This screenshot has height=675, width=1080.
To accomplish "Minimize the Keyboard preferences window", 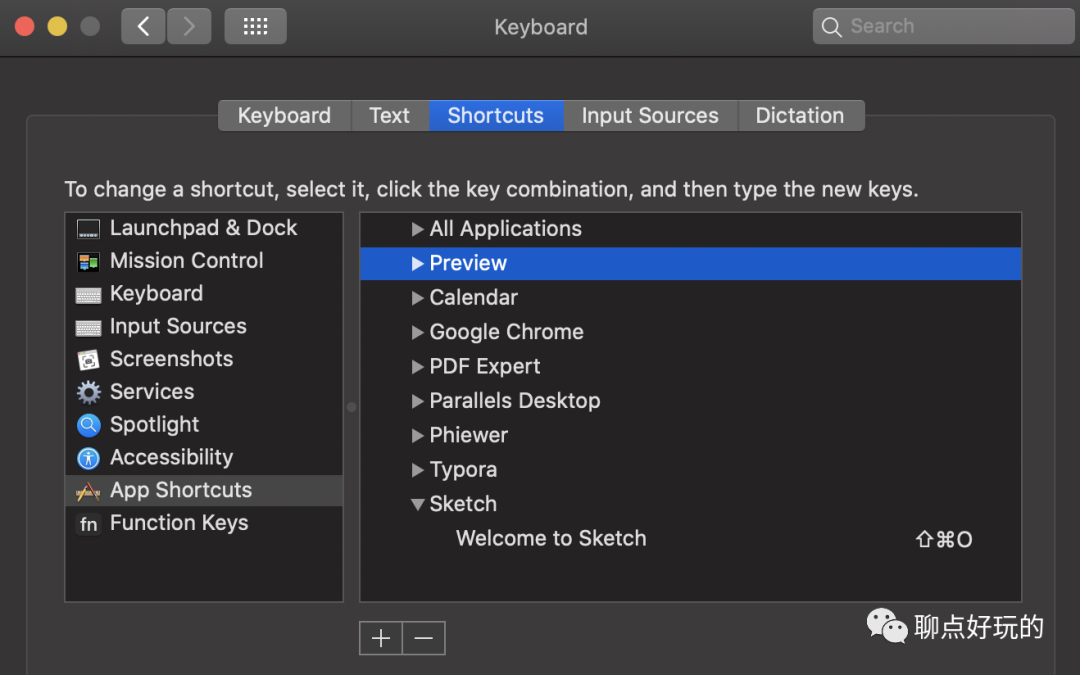I will tap(57, 26).
